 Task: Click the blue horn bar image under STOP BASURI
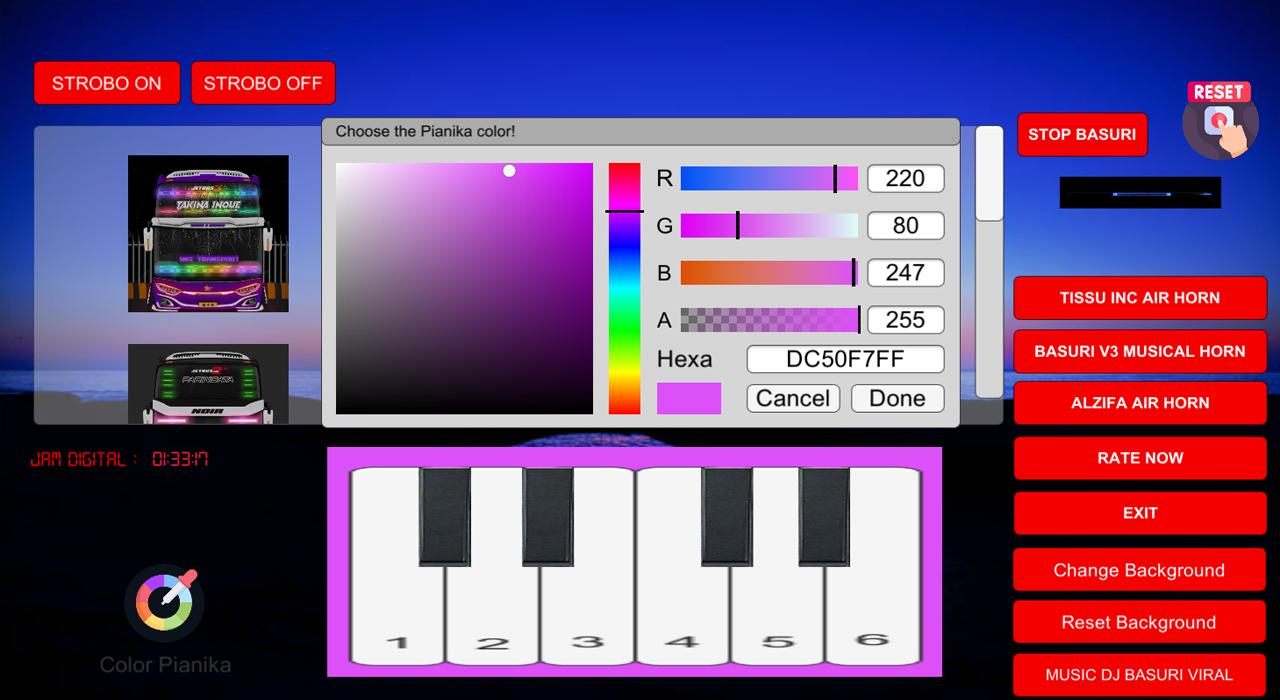[x=1140, y=193]
